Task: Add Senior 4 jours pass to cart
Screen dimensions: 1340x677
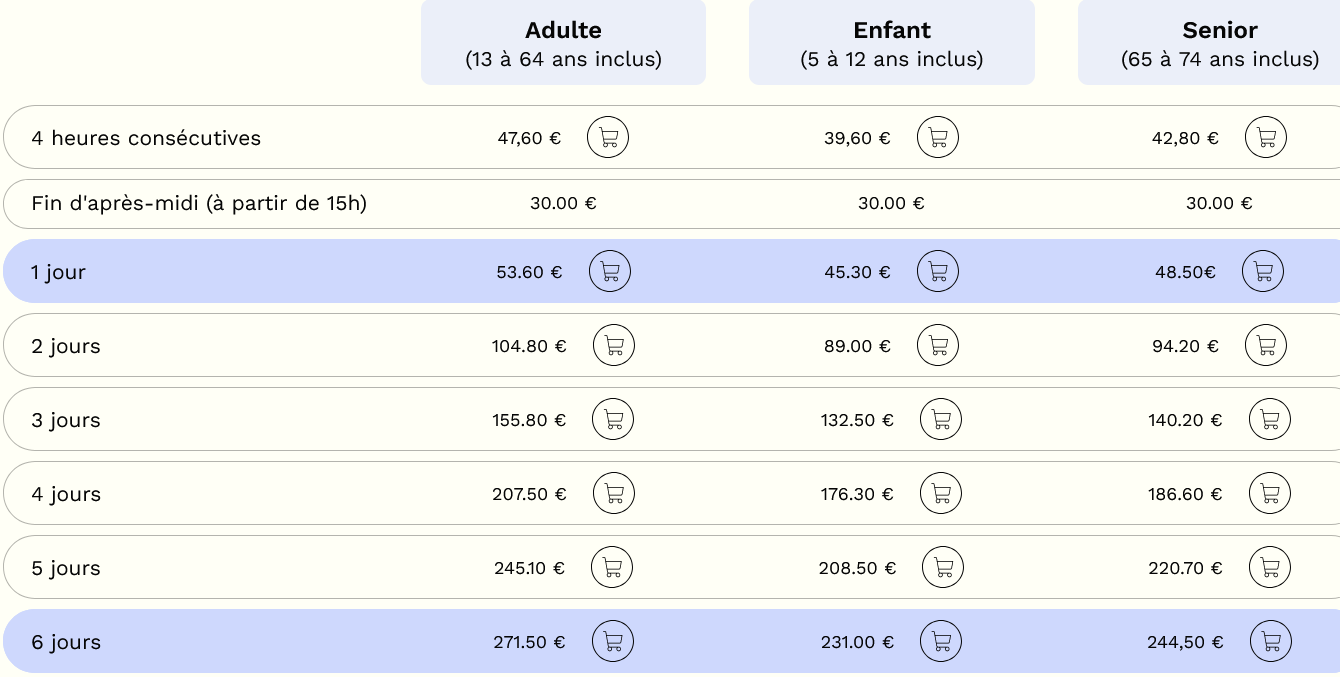Action: click(1270, 494)
